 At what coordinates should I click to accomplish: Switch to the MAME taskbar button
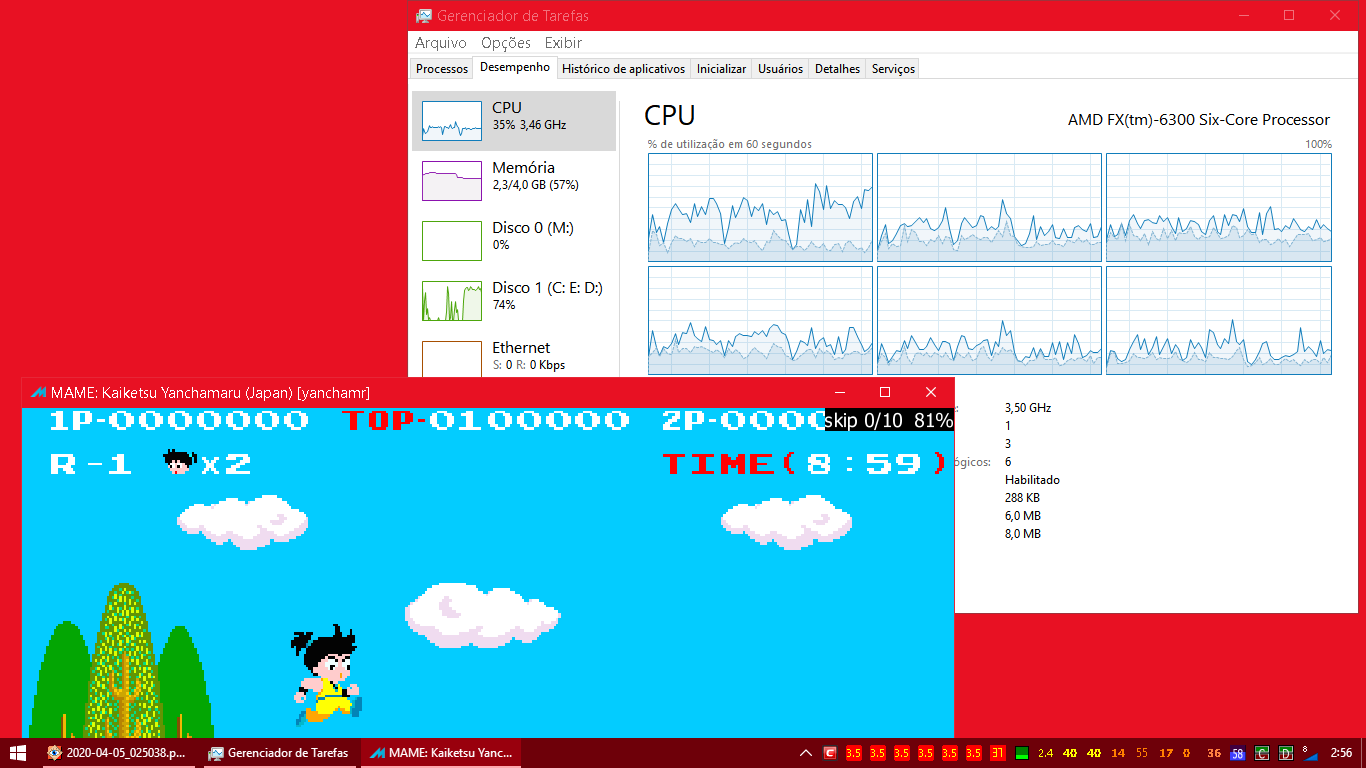tap(441, 753)
